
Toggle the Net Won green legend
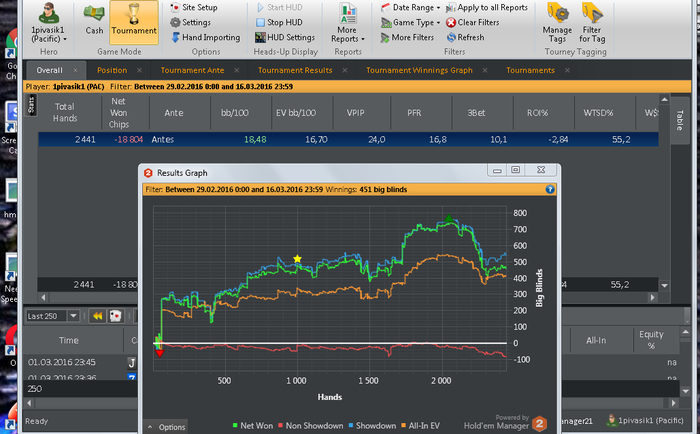(253, 426)
